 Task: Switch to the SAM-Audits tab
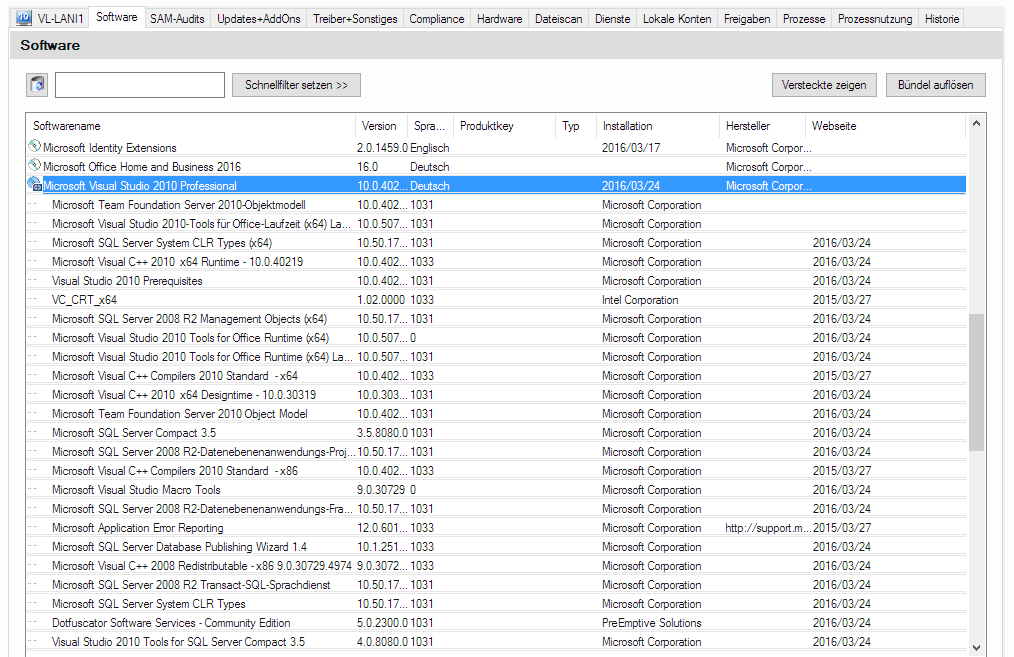(177, 19)
